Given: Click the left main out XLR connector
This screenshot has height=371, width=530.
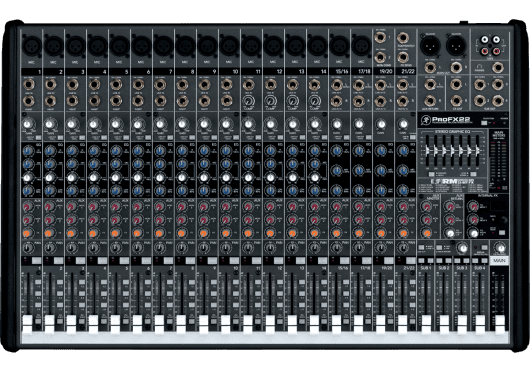Looking at the screenshot, I should [x=430, y=45].
